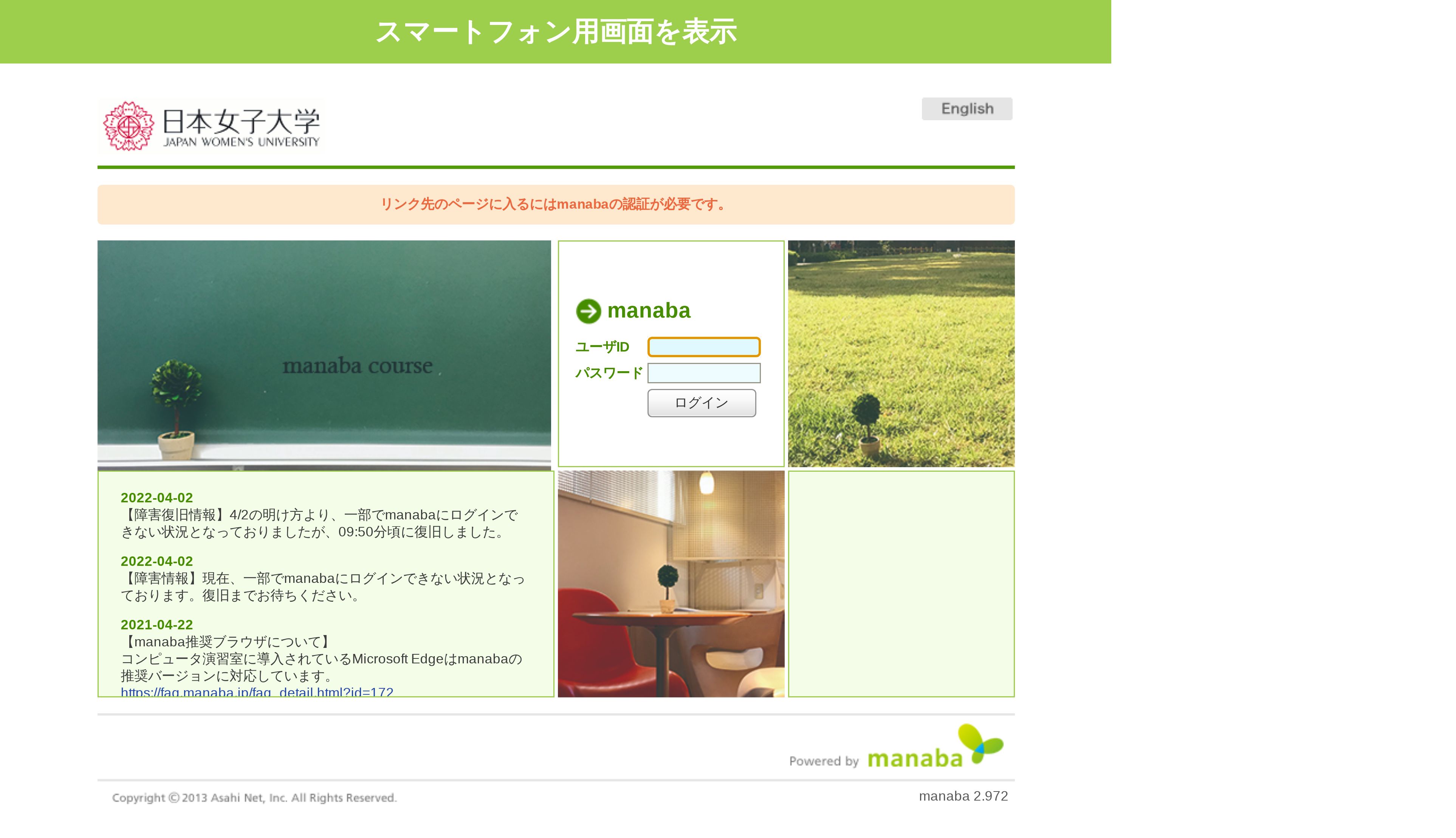Click the grass lawn photo
This screenshot has height=838, width=1456.
tap(901, 353)
